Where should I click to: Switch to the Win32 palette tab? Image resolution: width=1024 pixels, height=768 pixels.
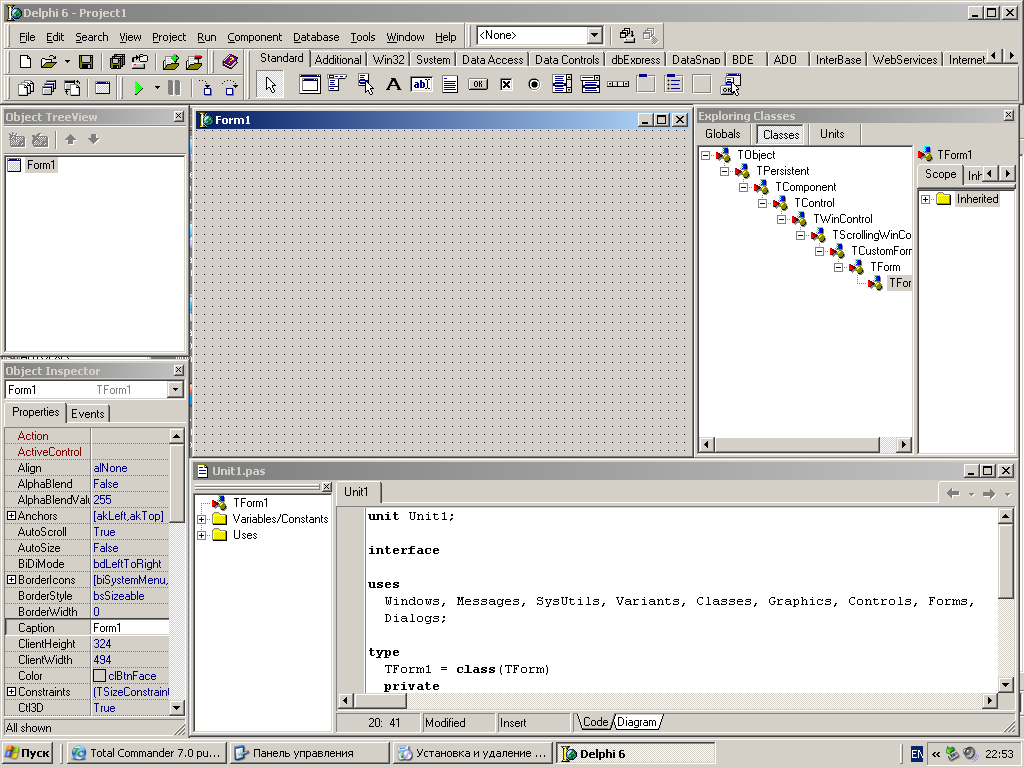tap(389, 59)
